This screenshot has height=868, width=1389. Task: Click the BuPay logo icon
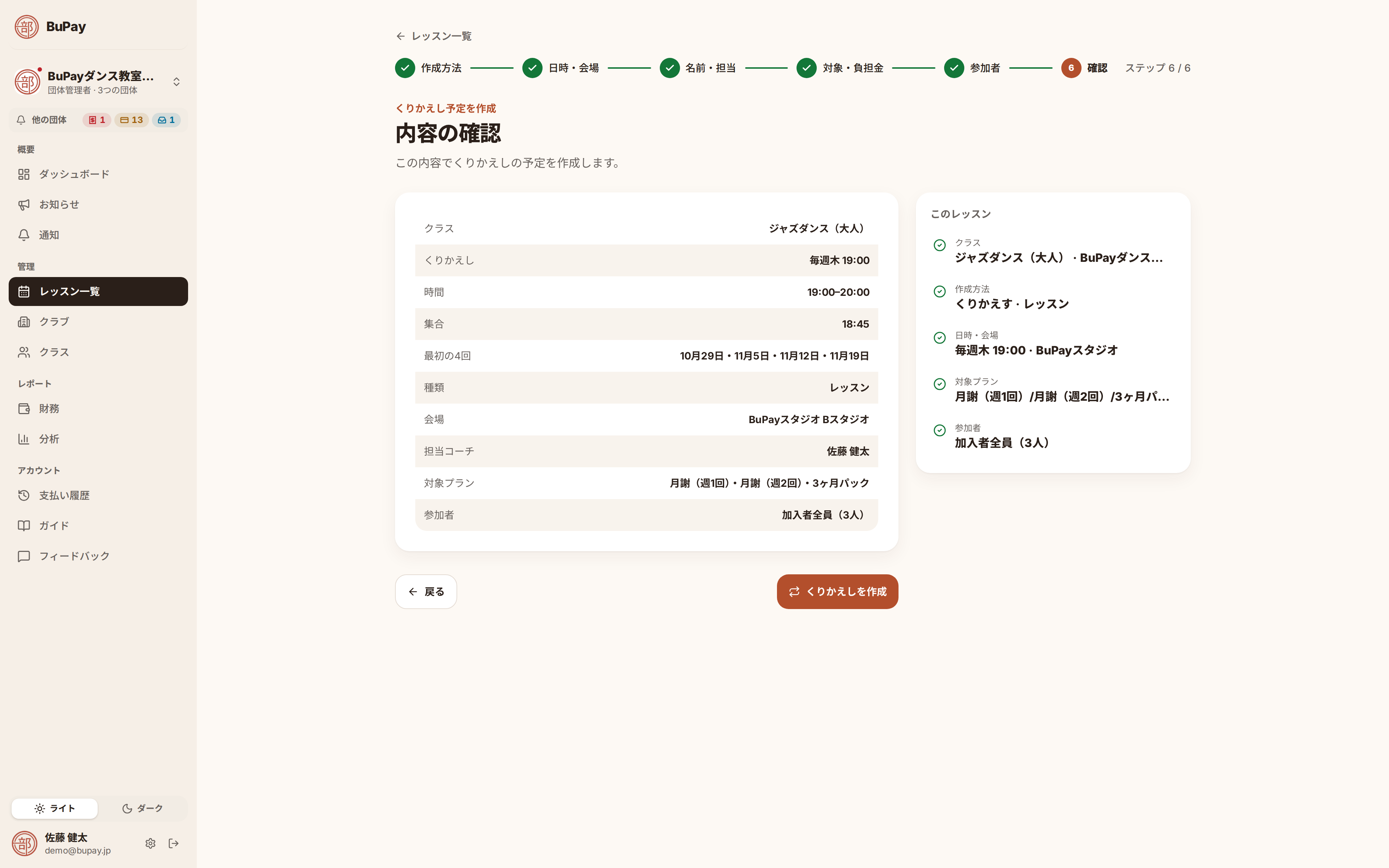26,26
